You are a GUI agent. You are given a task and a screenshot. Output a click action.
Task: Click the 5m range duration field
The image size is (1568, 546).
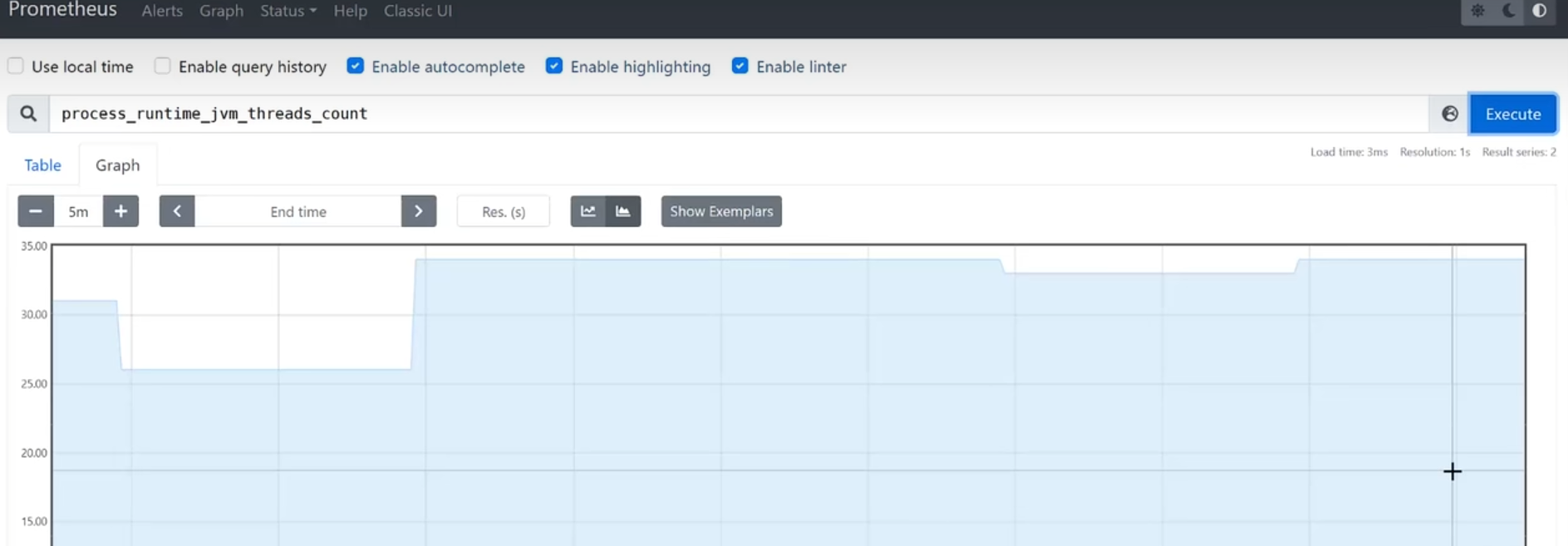[78, 211]
